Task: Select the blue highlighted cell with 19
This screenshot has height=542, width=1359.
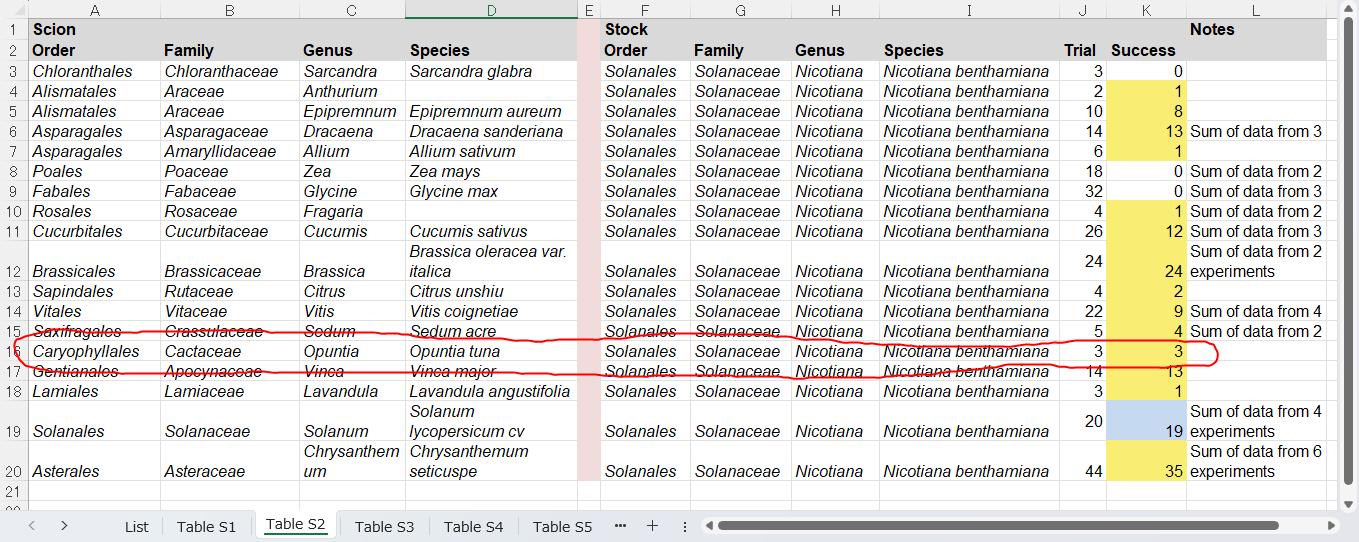Action: (1146, 421)
